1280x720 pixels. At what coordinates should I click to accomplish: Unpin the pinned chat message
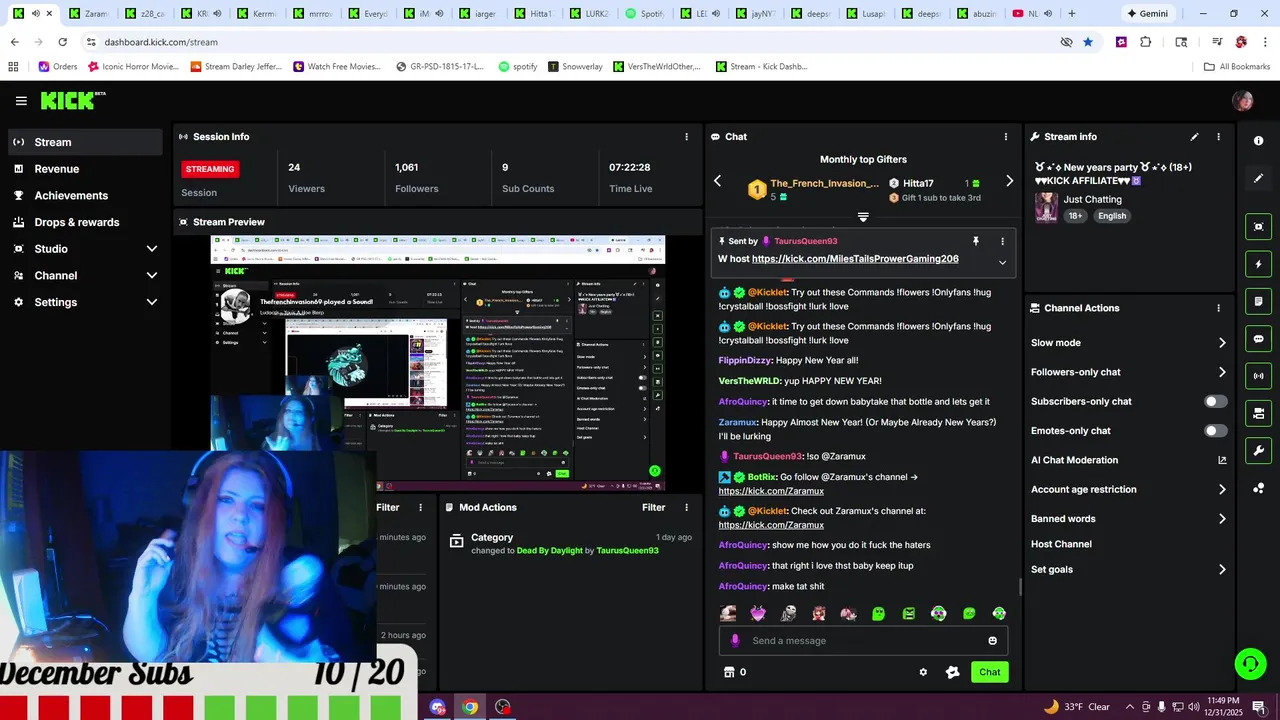click(x=976, y=241)
